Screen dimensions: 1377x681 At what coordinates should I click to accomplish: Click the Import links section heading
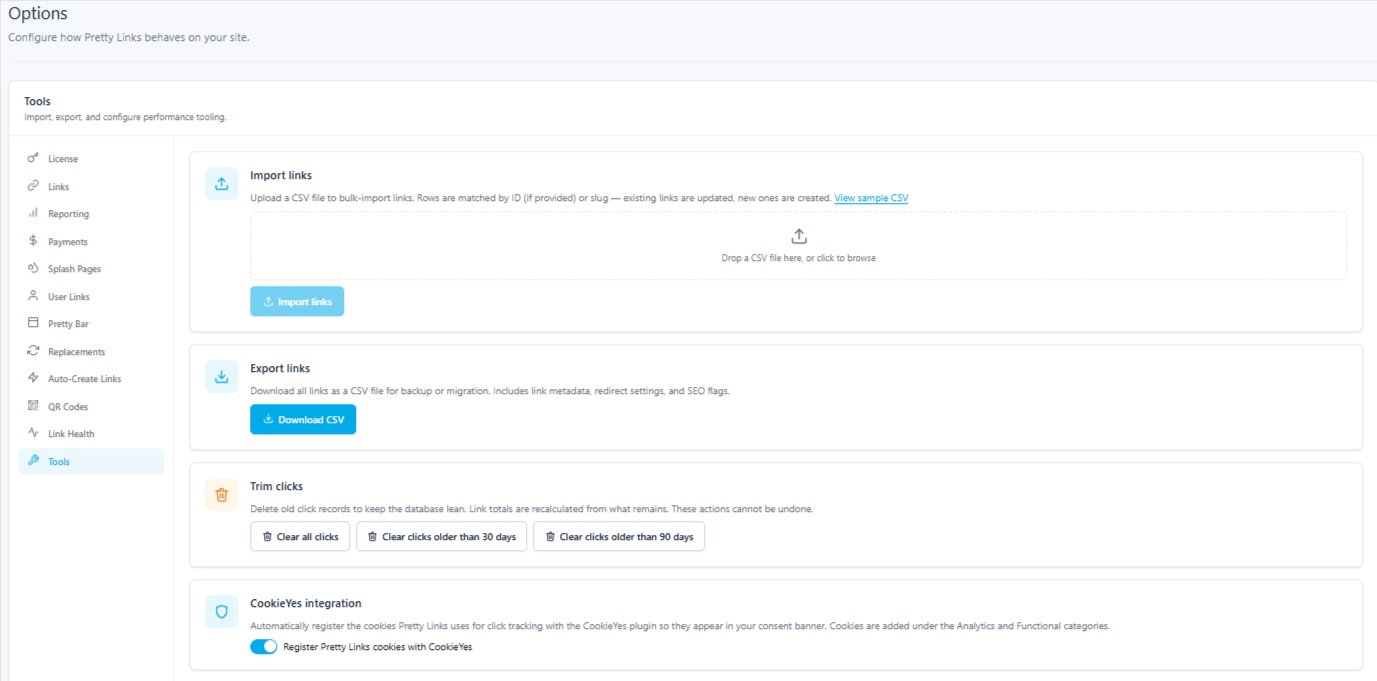click(281, 175)
